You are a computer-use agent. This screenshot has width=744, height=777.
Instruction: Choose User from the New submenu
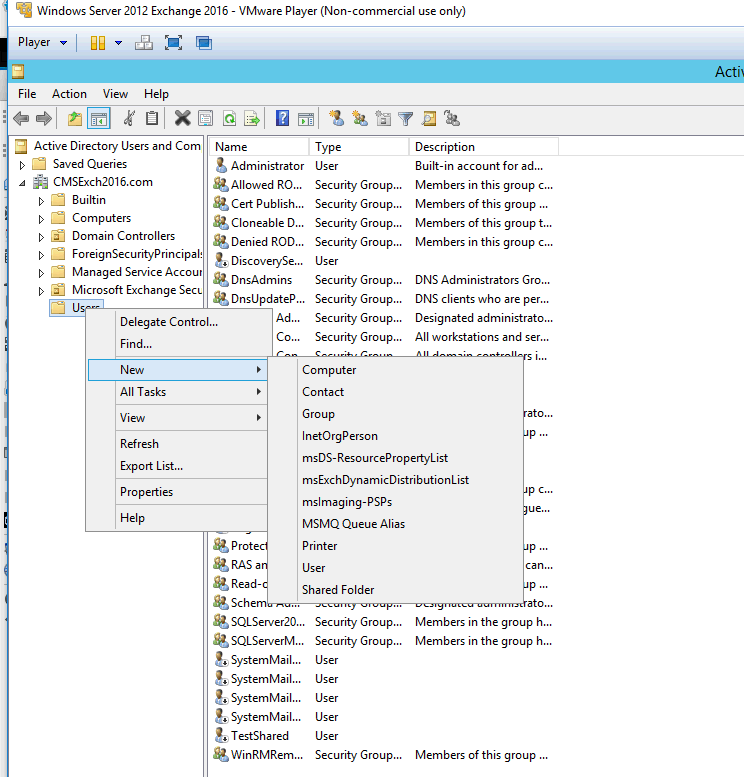click(x=314, y=568)
